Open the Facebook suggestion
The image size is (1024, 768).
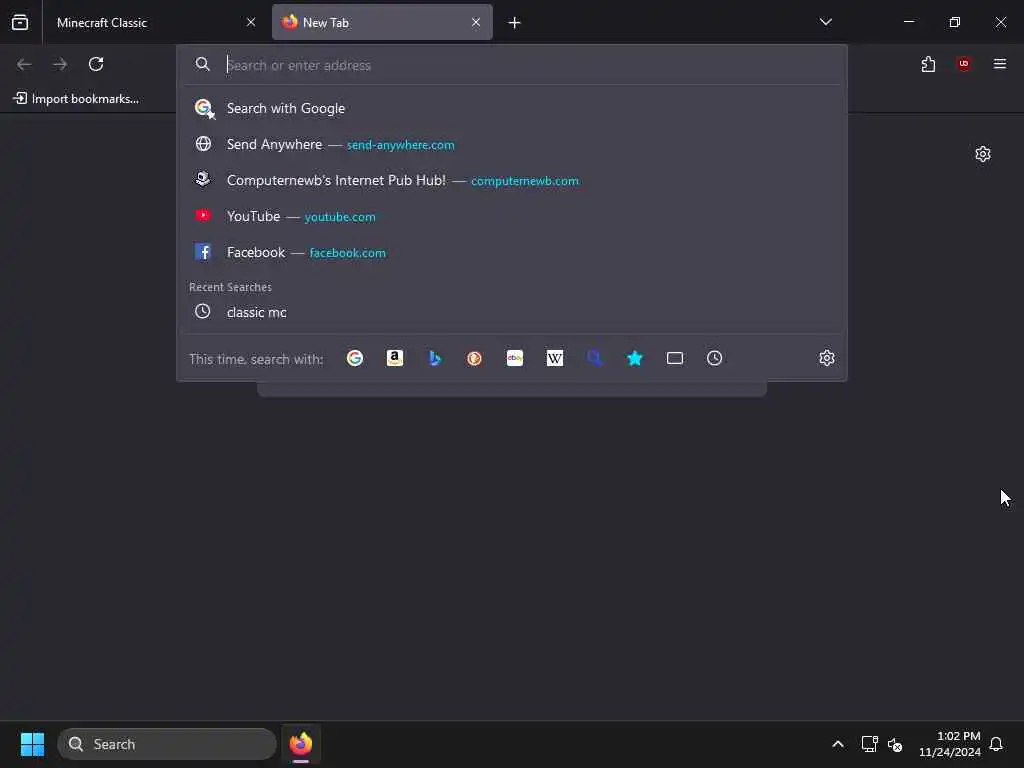click(x=512, y=252)
